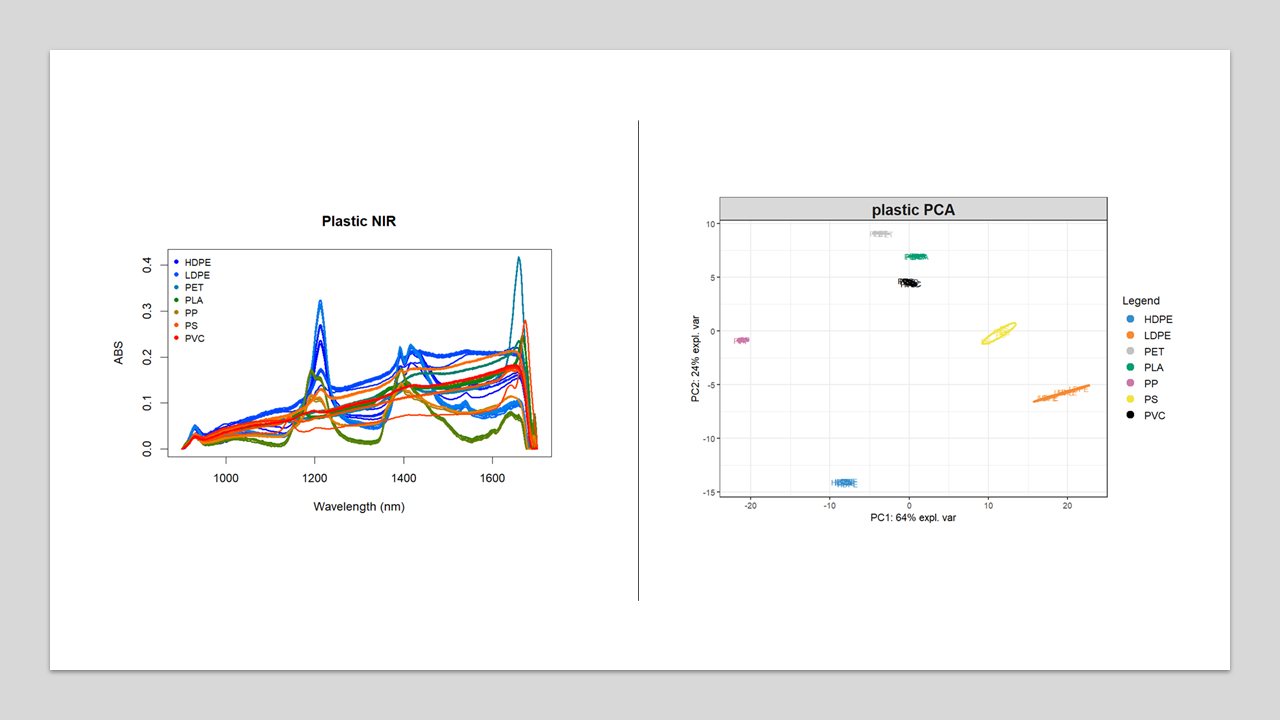This screenshot has width=1280, height=720.
Task: Click the -20 tick on PC1 axis
Action: pos(751,506)
